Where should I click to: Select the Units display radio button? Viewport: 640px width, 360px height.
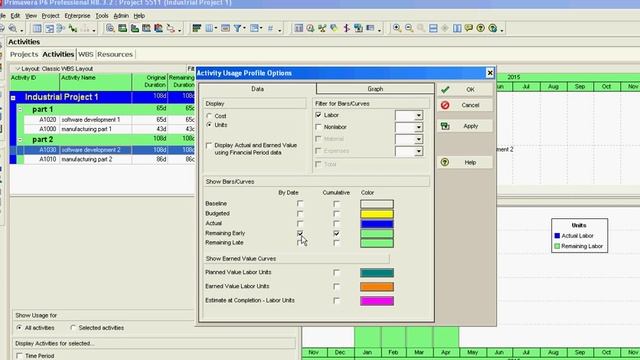point(209,125)
